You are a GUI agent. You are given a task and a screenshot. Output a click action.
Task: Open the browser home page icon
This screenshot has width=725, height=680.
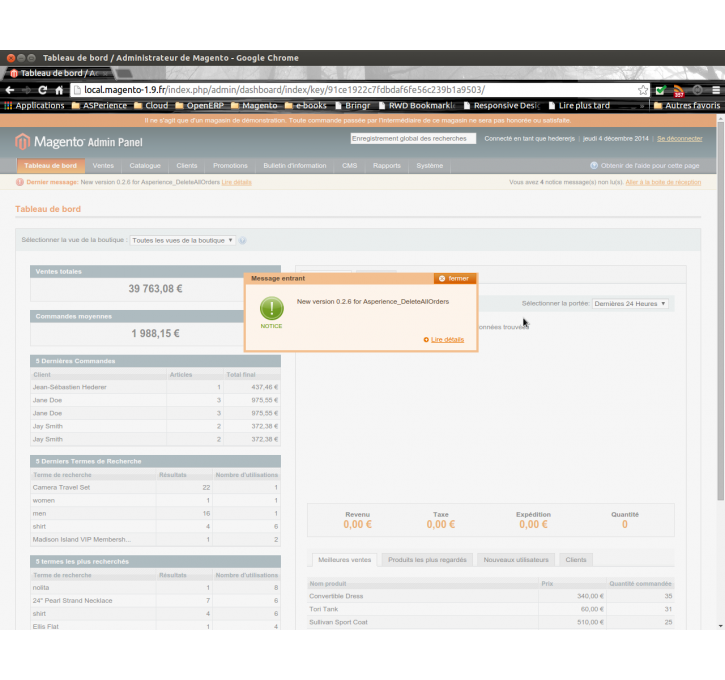[59, 90]
